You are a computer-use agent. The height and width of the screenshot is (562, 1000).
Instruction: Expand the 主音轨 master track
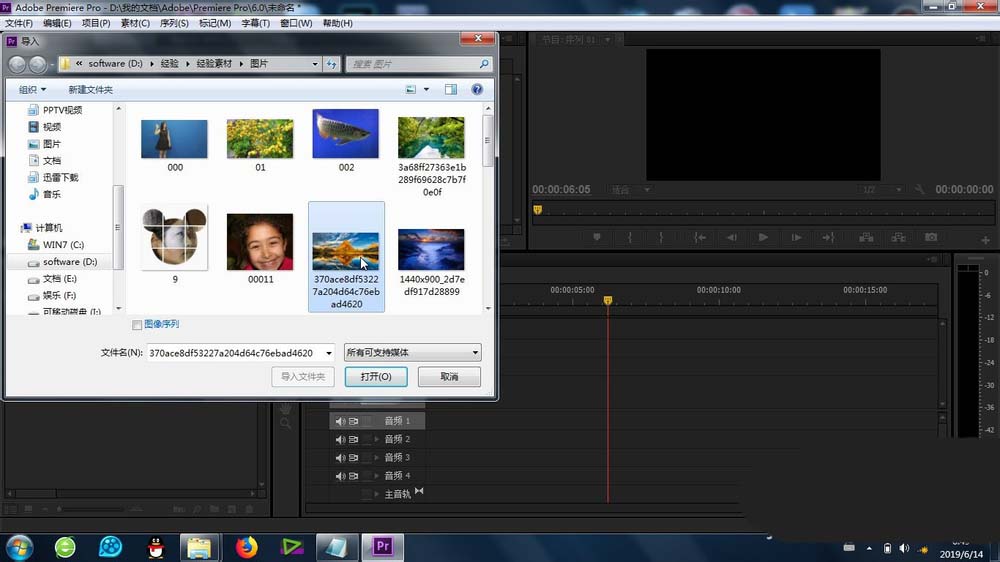click(x=376, y=494)
